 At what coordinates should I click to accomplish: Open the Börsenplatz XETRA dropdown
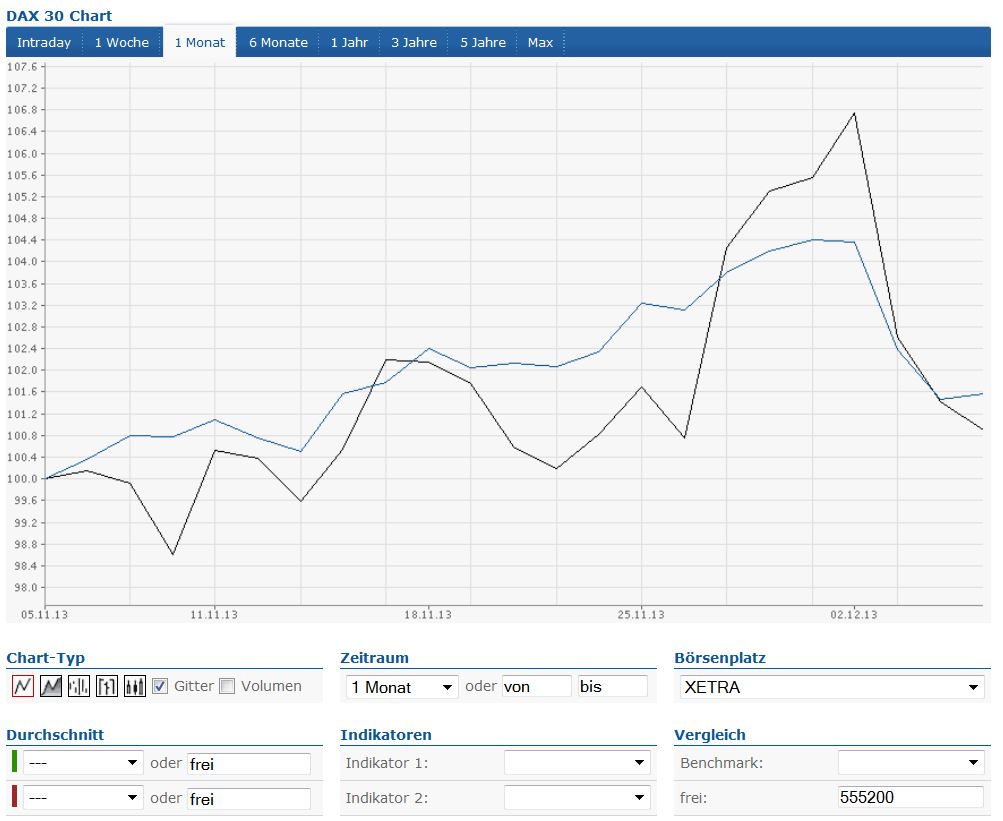pos(832,687)
